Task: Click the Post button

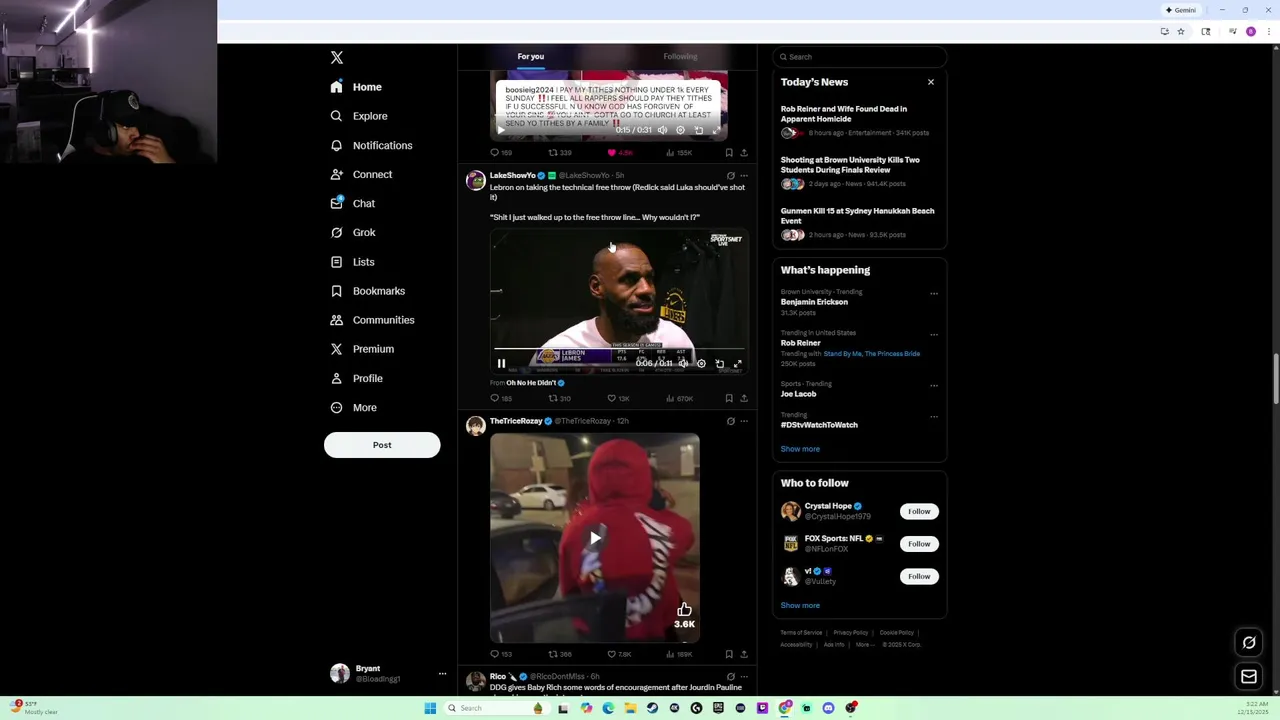Action: pos(382,445)
